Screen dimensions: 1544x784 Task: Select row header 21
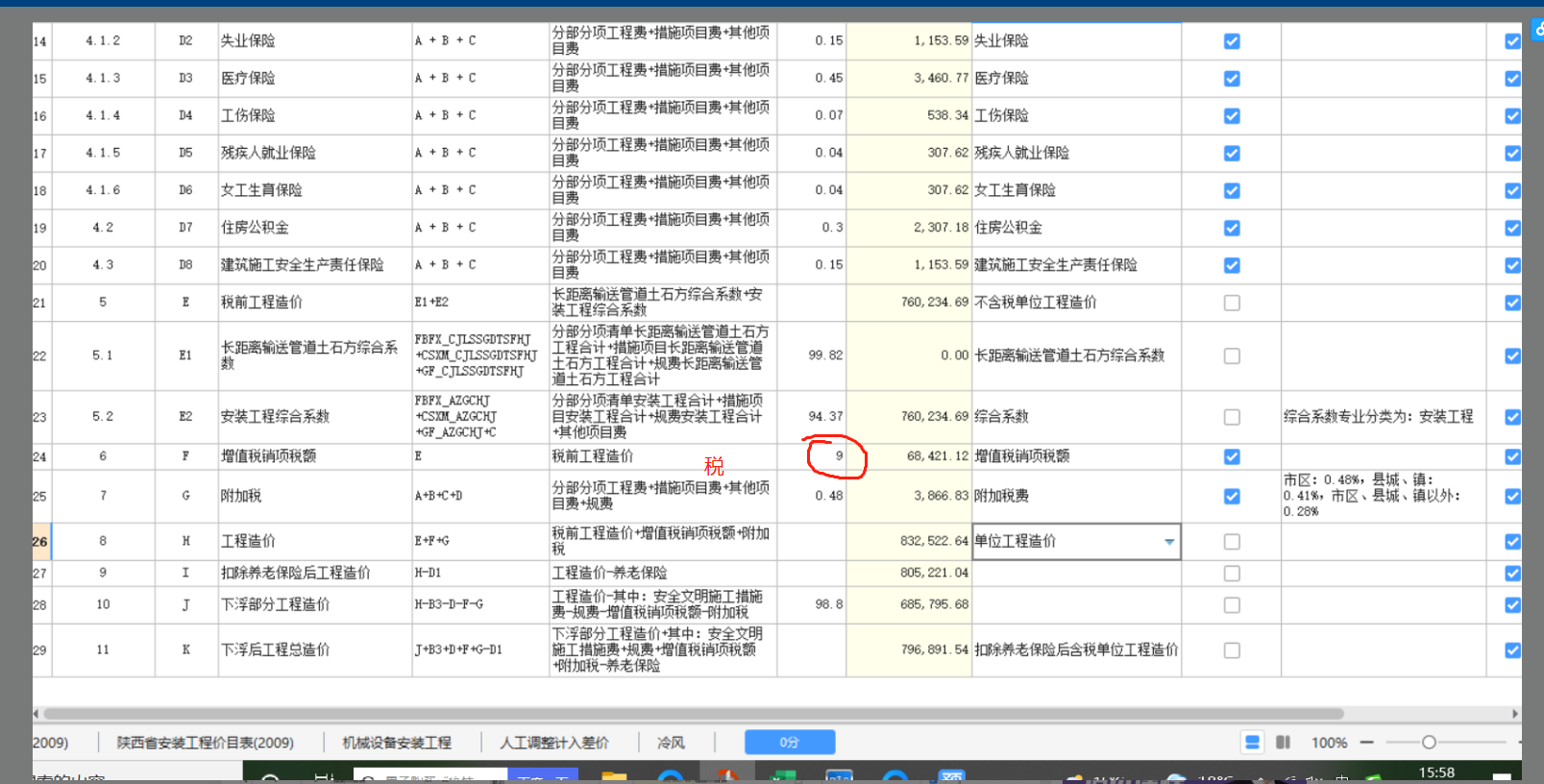(x=40, y=303)
